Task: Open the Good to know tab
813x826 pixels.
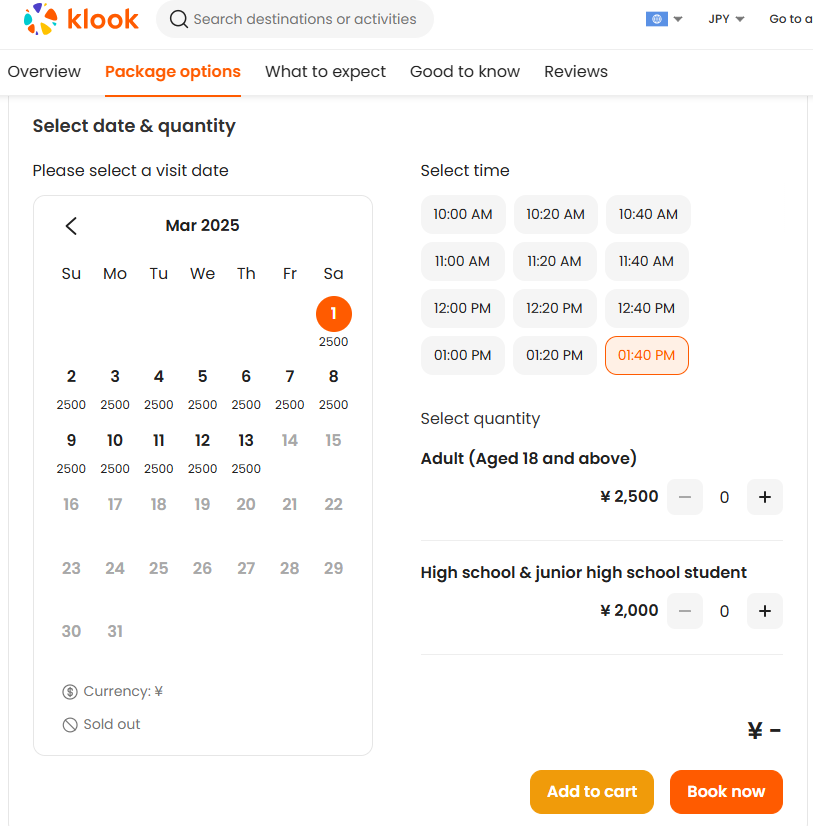Action: tap(465, 72)
